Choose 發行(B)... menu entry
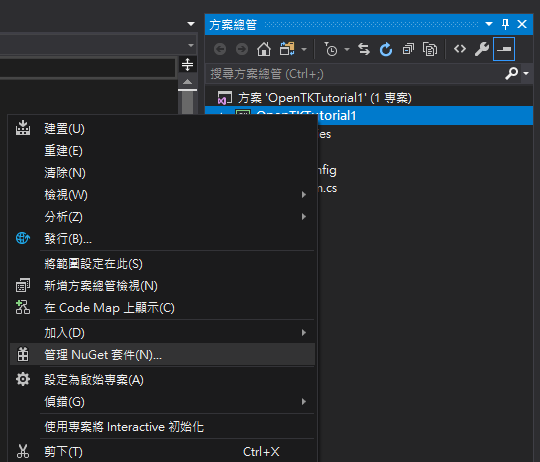Screen dimensions: 540x462 tap(162, 239)
